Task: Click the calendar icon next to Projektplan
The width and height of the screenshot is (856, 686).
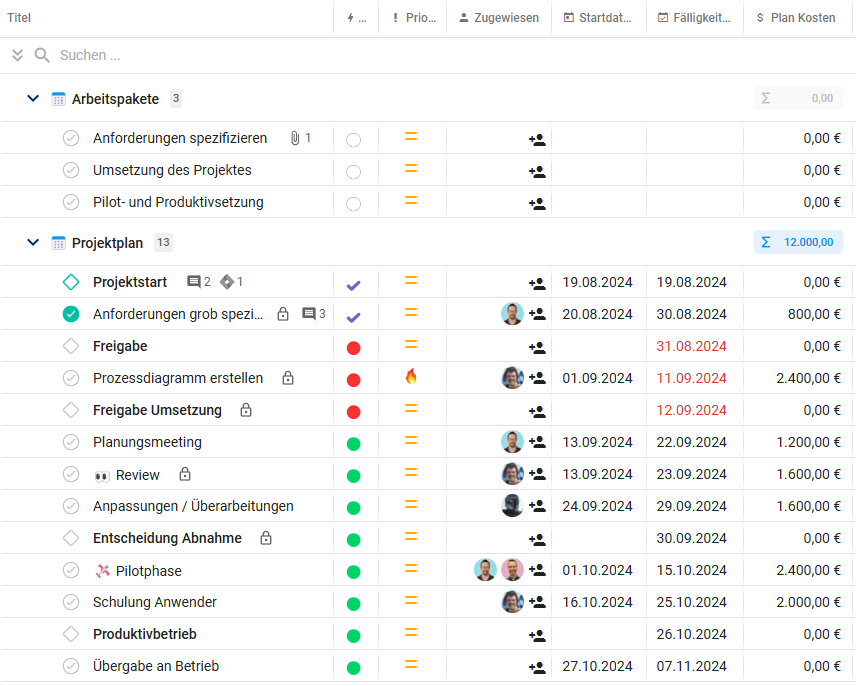Action: [x=58, y=243]
